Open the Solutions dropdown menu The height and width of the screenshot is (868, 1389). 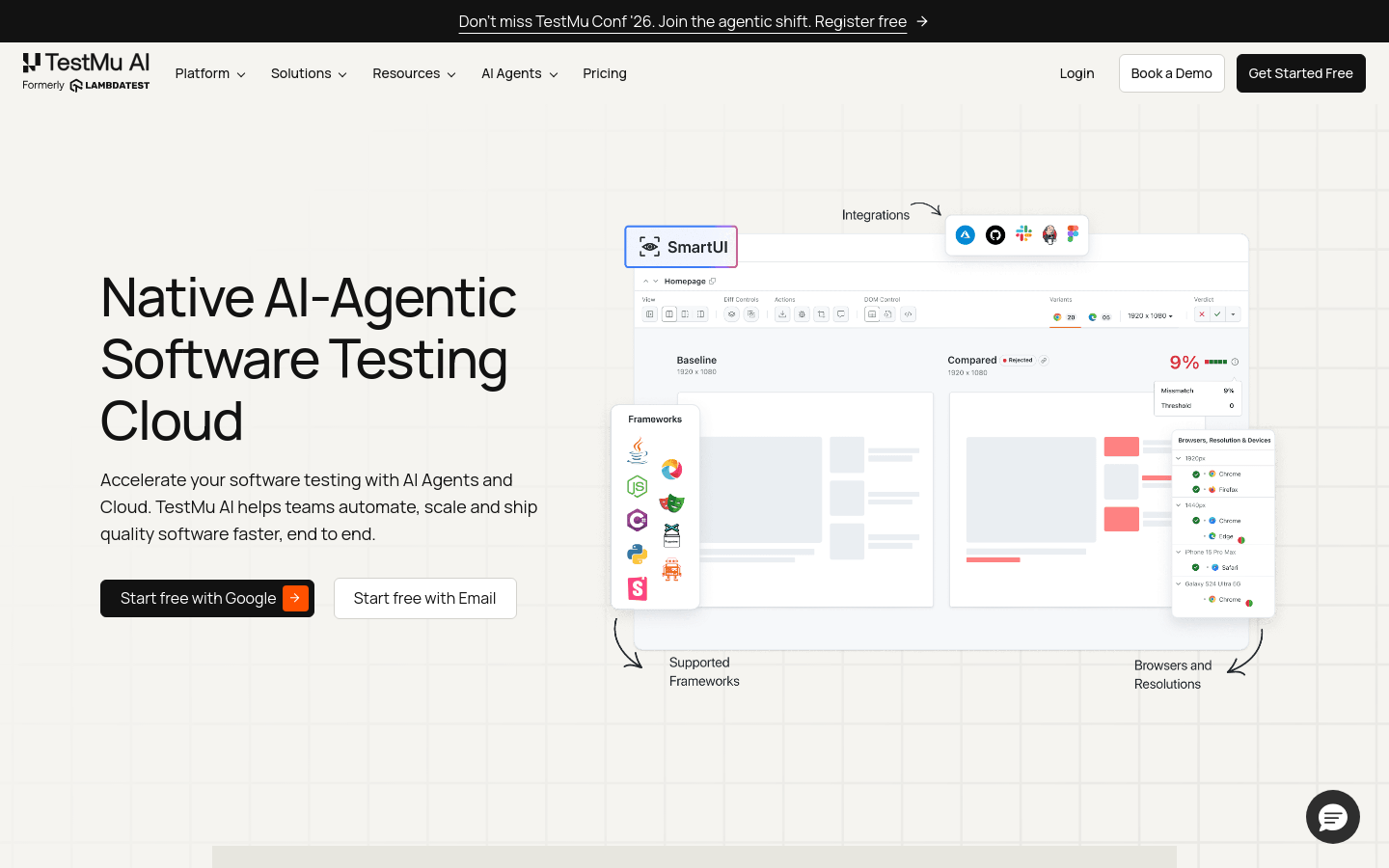click(x=309, y=73)
